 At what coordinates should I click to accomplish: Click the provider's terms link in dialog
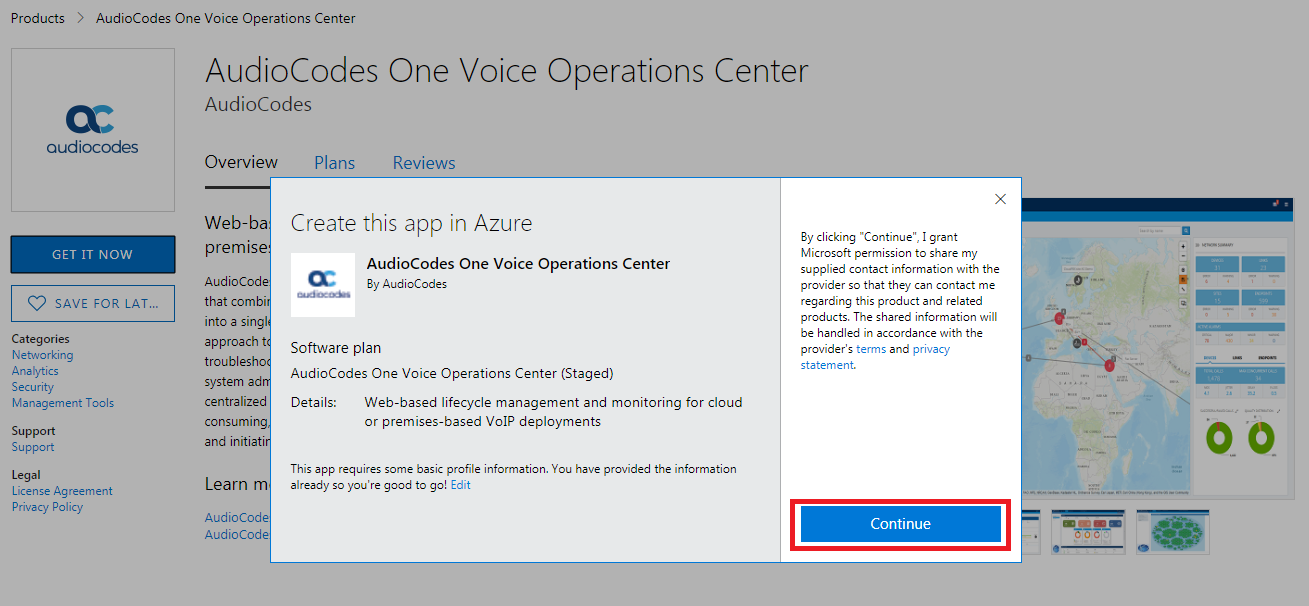pos(870,348)
